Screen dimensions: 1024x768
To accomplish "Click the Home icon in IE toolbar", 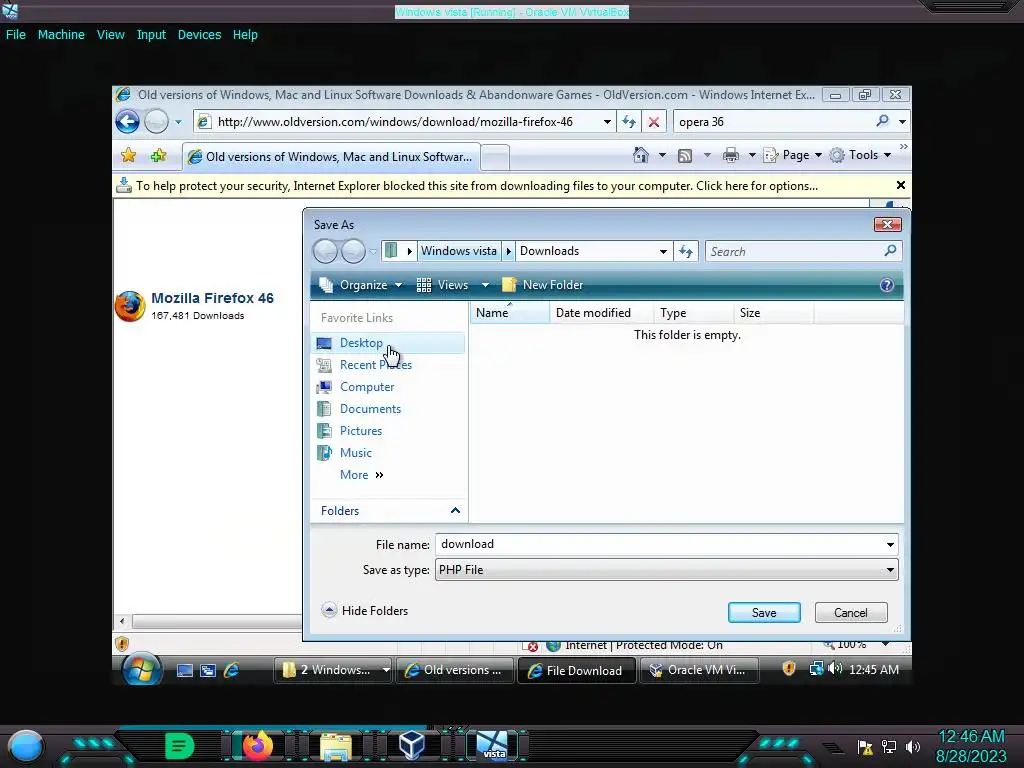I will 641,155.
